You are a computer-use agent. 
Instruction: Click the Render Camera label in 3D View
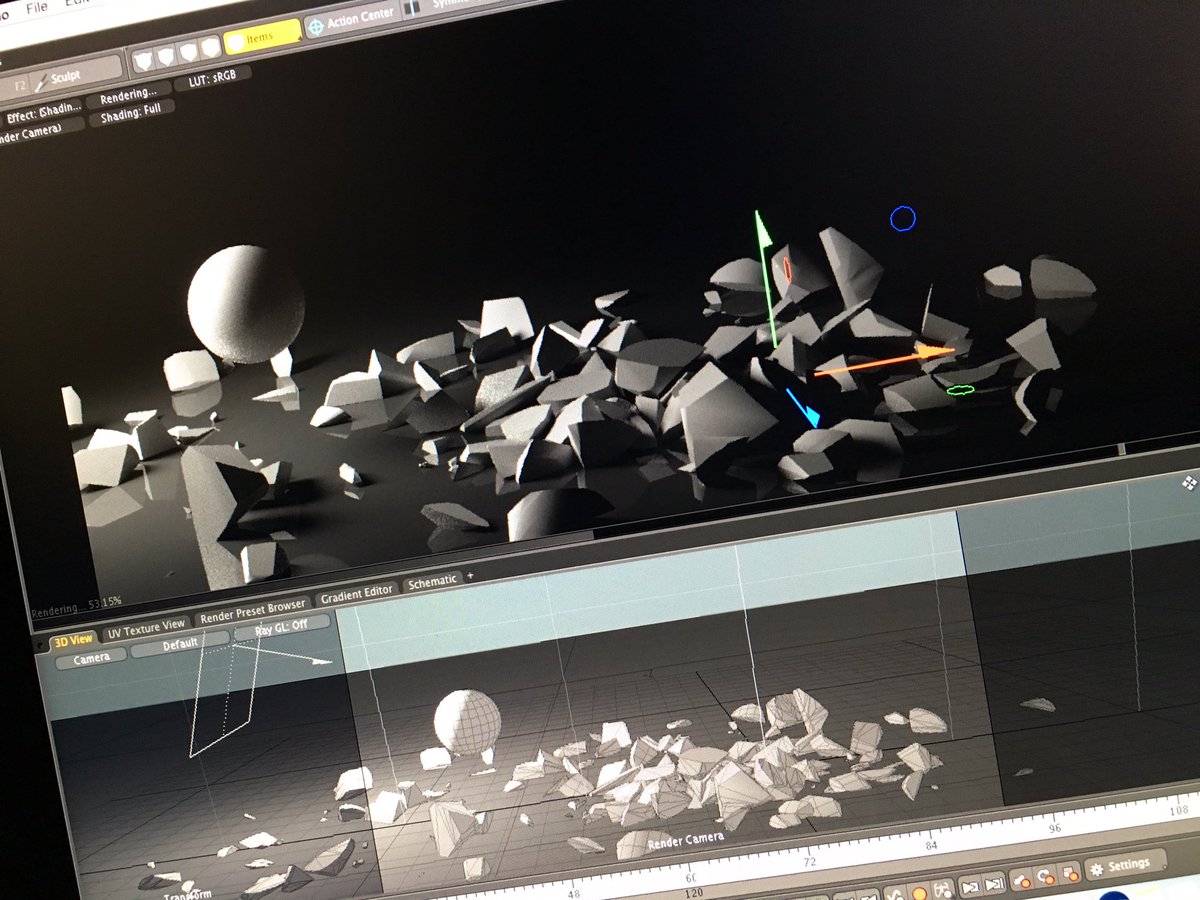click(x=685, y=840)
